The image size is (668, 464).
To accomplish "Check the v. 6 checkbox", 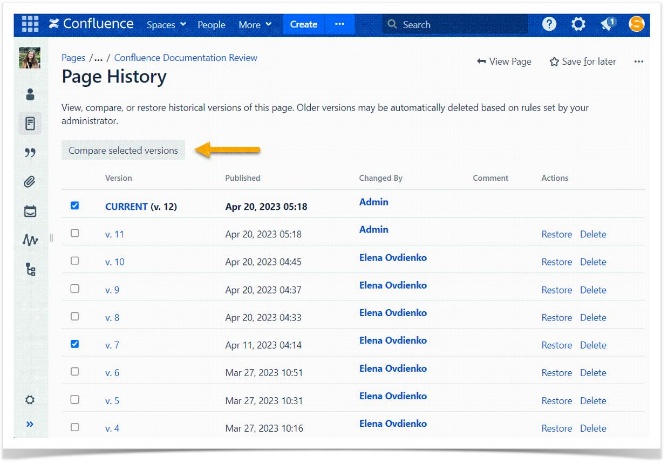I will point(75,372).
